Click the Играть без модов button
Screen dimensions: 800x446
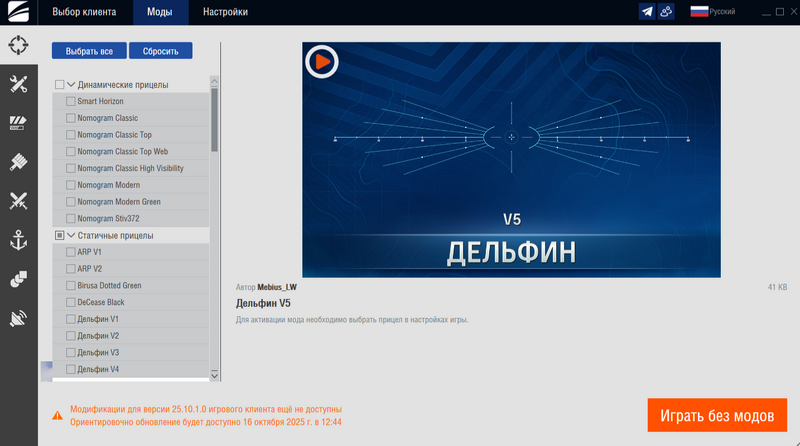pyautogui.click(x=717, y=415)
